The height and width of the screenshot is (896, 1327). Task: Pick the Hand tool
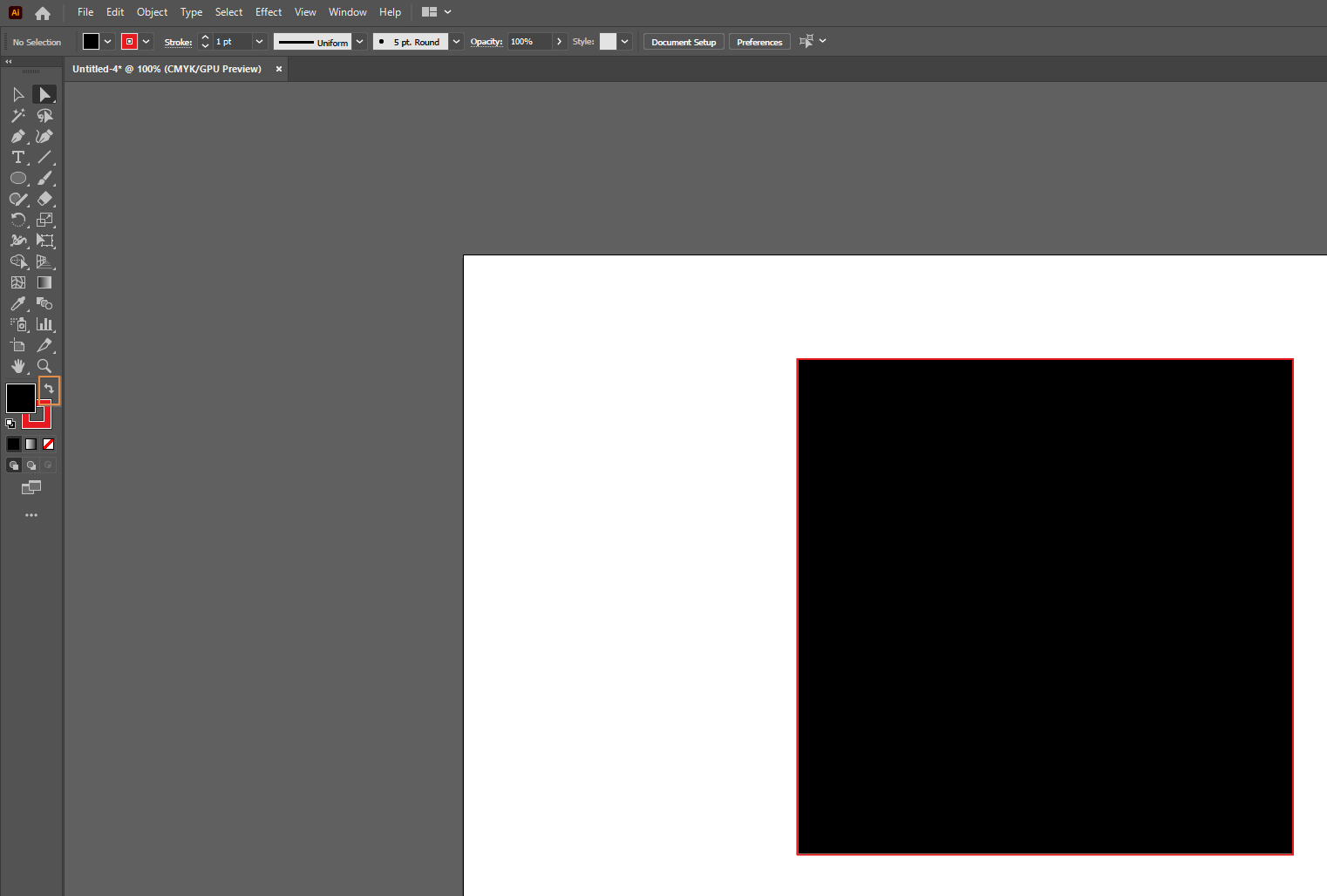click(18, 366)
